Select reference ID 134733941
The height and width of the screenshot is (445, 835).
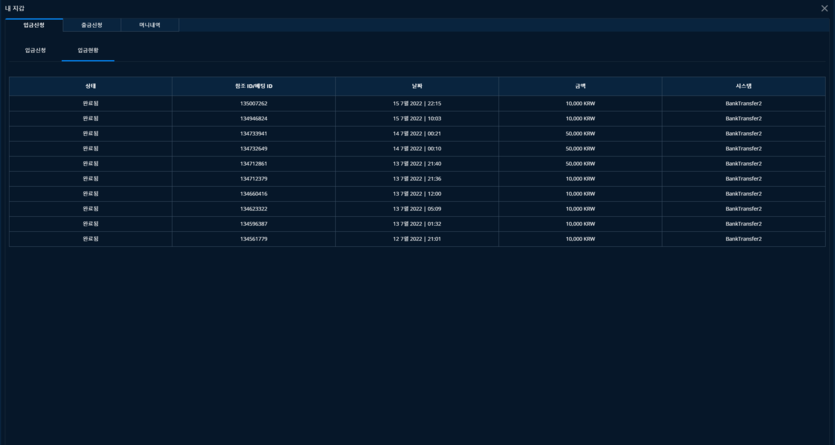253,134
